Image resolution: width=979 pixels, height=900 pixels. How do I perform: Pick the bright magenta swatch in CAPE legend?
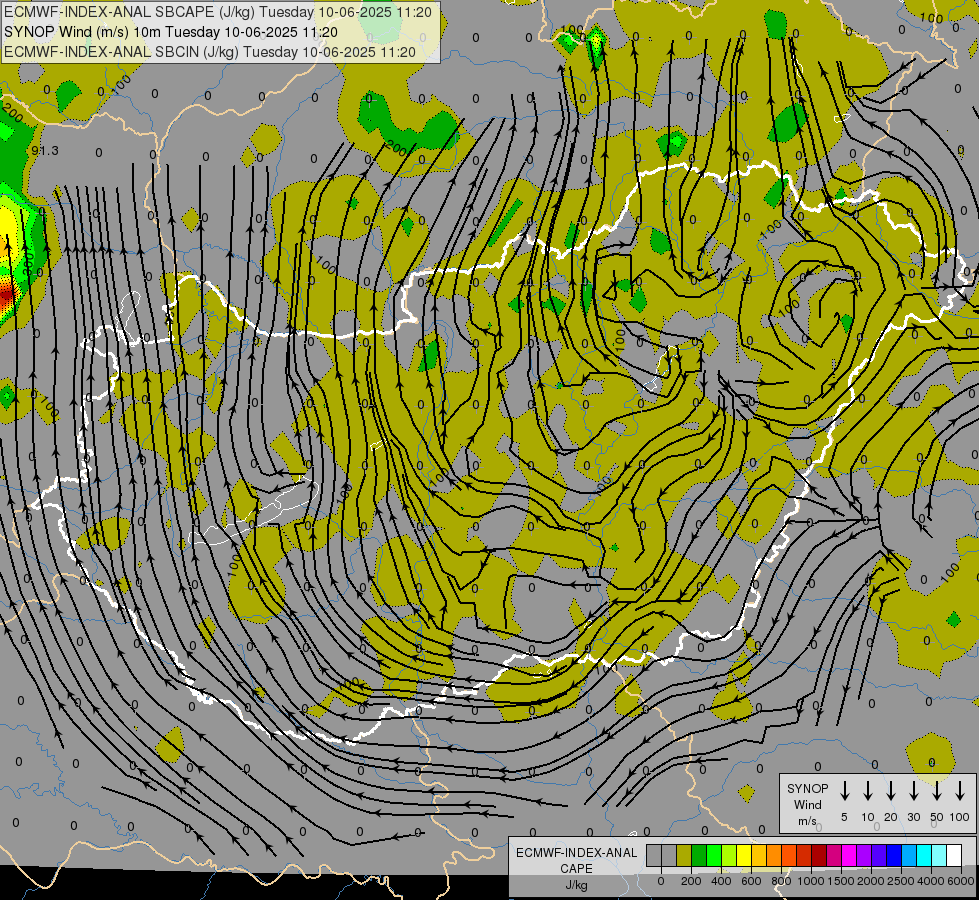(849, 856)
